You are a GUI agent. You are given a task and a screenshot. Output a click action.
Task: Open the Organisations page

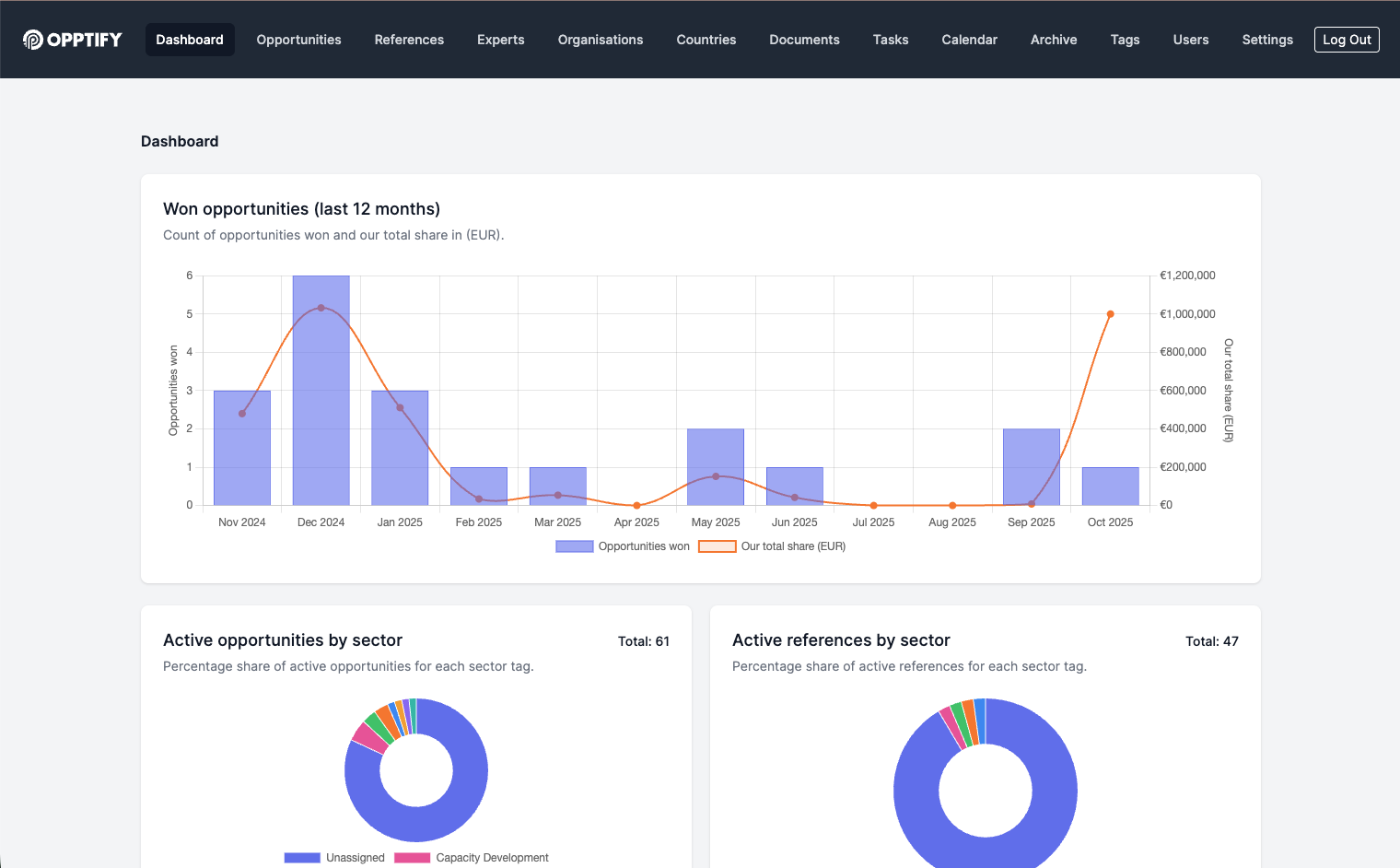coord(601,39)
